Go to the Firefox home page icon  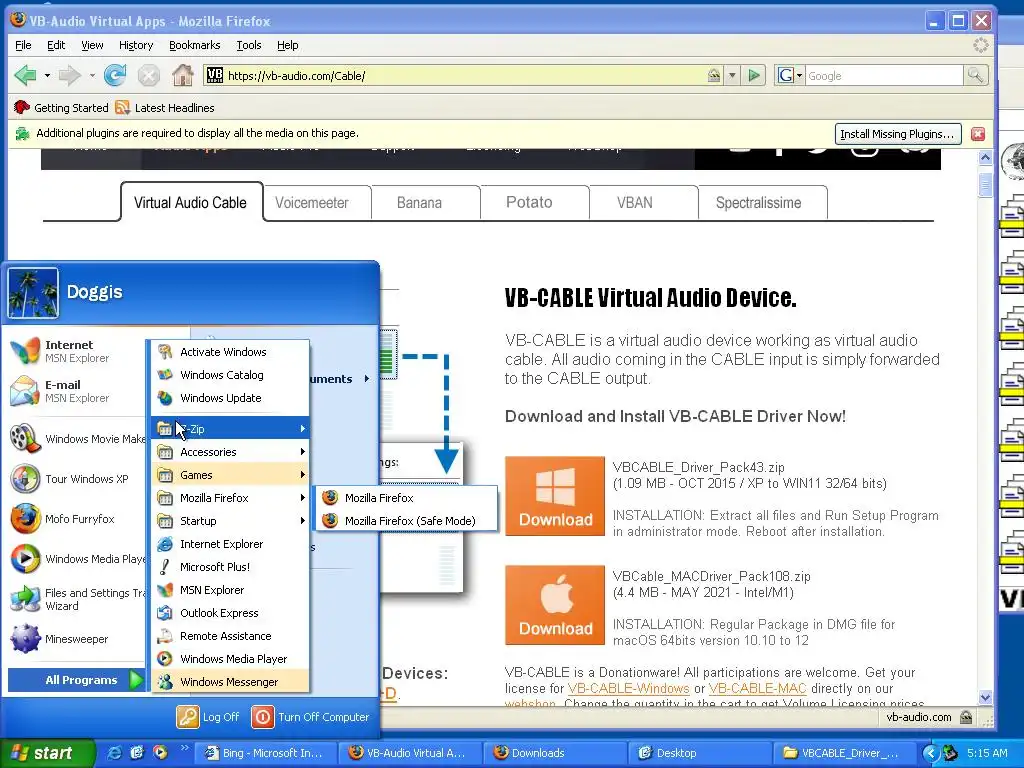tap(183, 76)
